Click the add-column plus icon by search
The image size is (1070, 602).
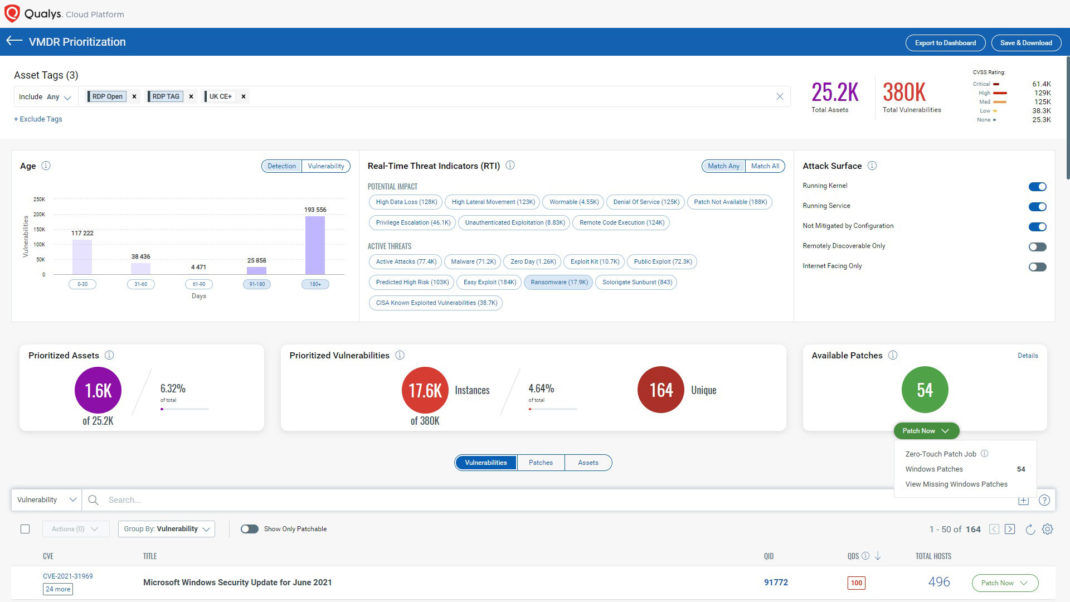pos(1023,500)
